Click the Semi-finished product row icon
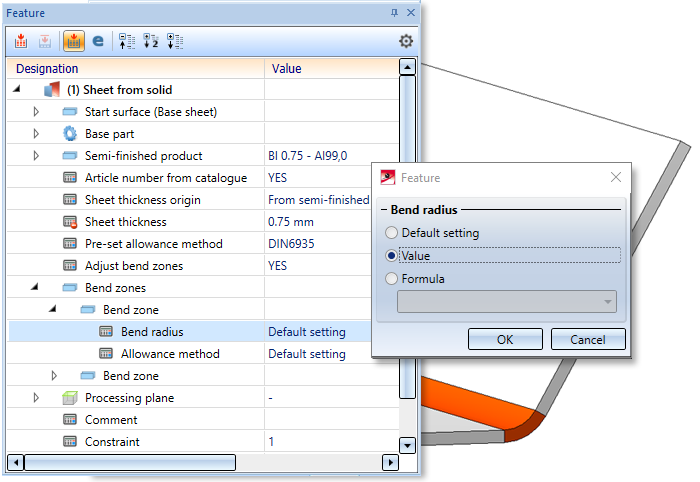 pos(70,156)
